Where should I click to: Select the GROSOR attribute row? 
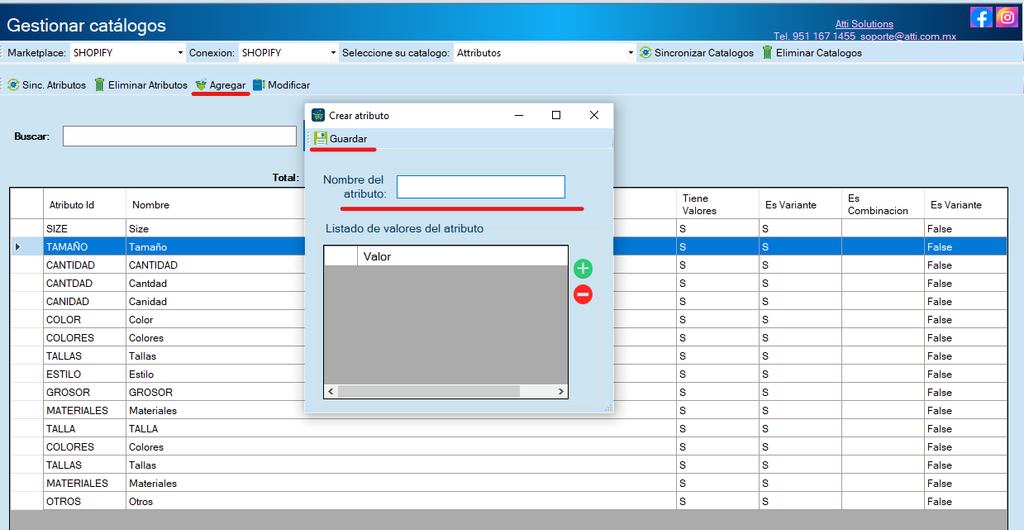pyautogui.click(x=508, y=393)
